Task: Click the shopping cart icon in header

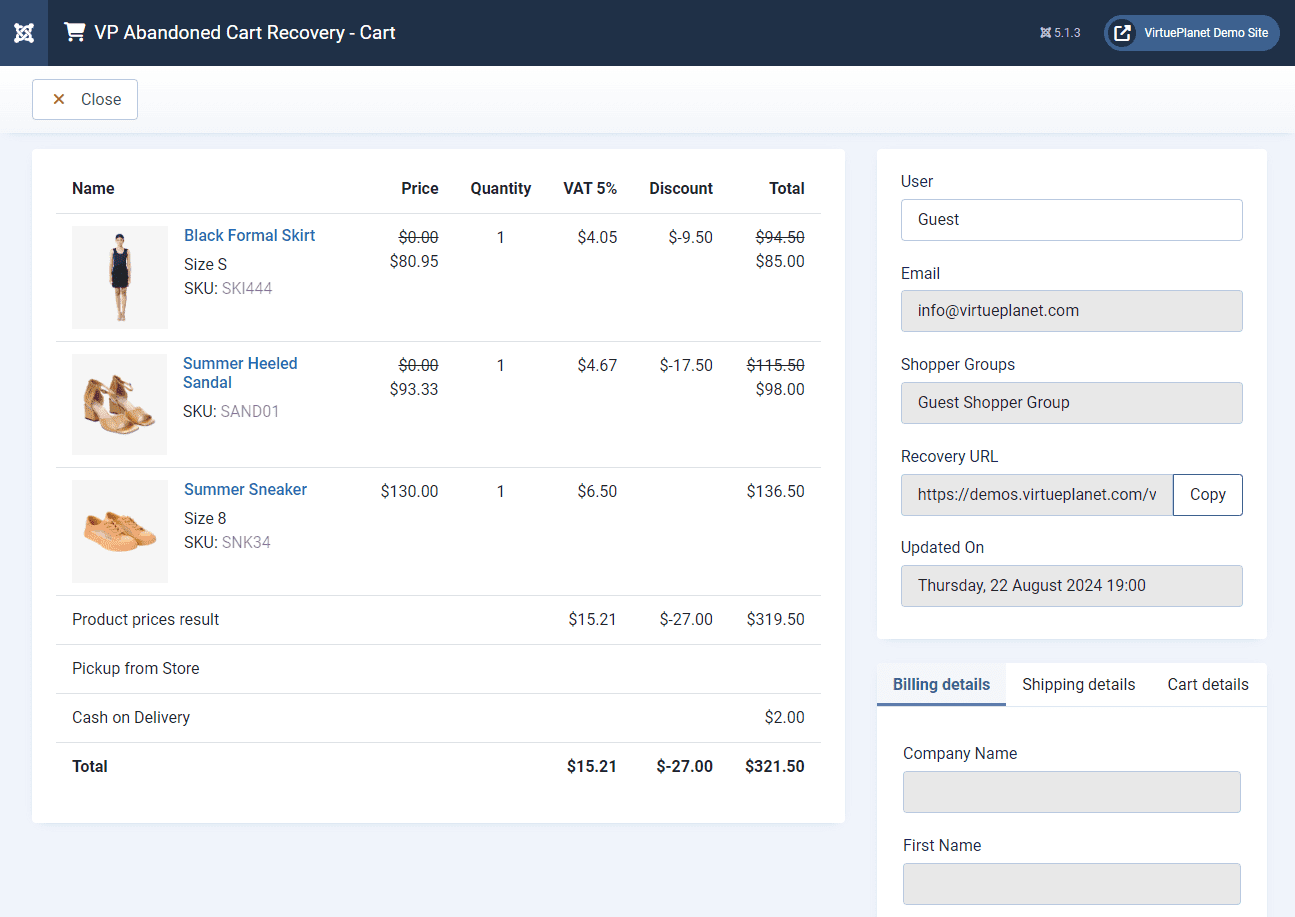Action: point(74,32)
